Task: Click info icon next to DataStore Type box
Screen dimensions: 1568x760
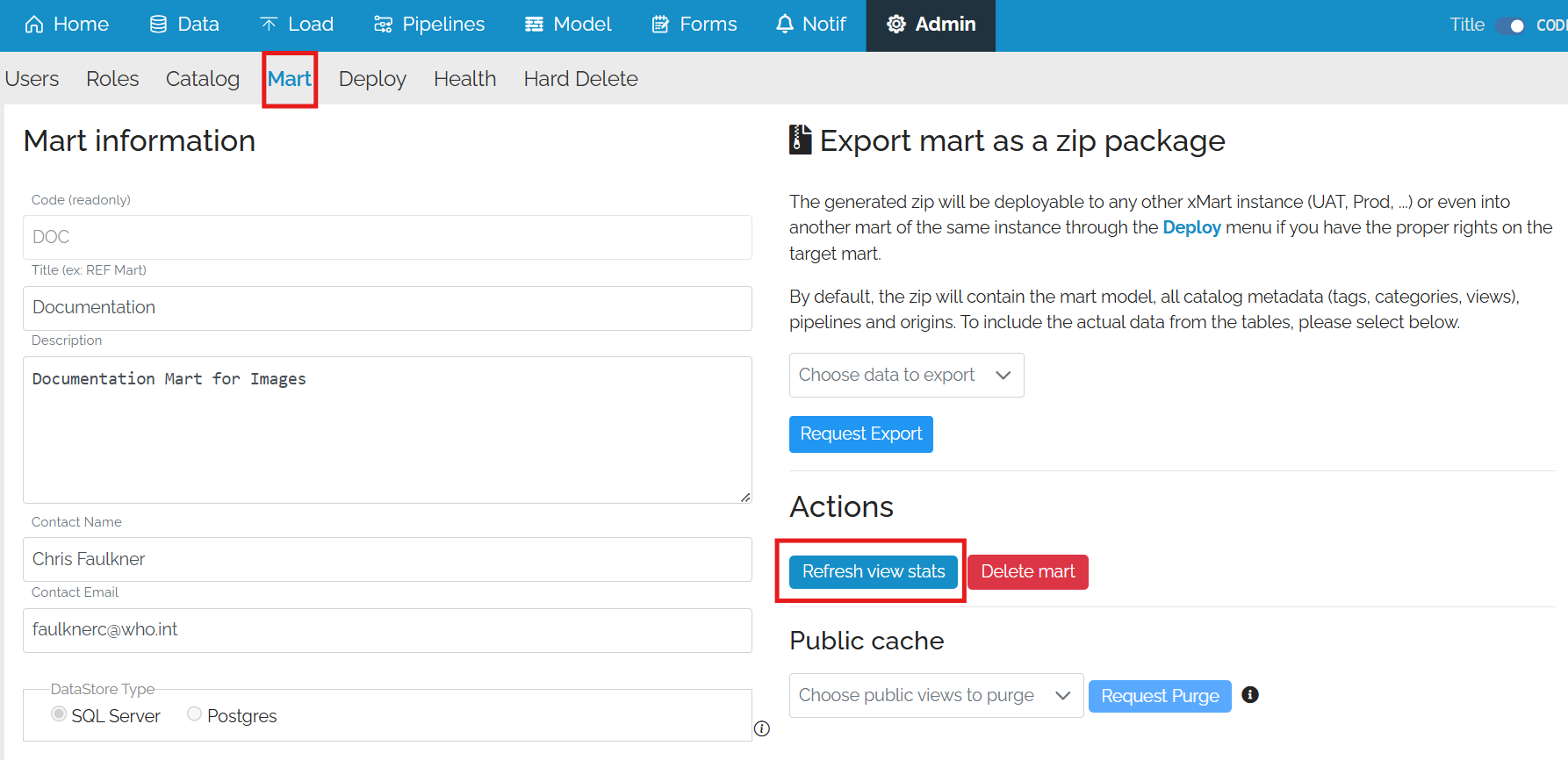Action: 762,728
